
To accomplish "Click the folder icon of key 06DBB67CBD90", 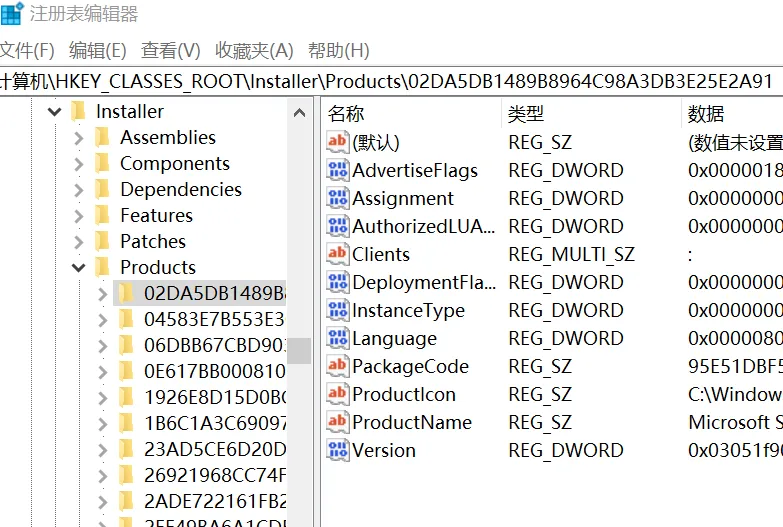I will 126,345.
